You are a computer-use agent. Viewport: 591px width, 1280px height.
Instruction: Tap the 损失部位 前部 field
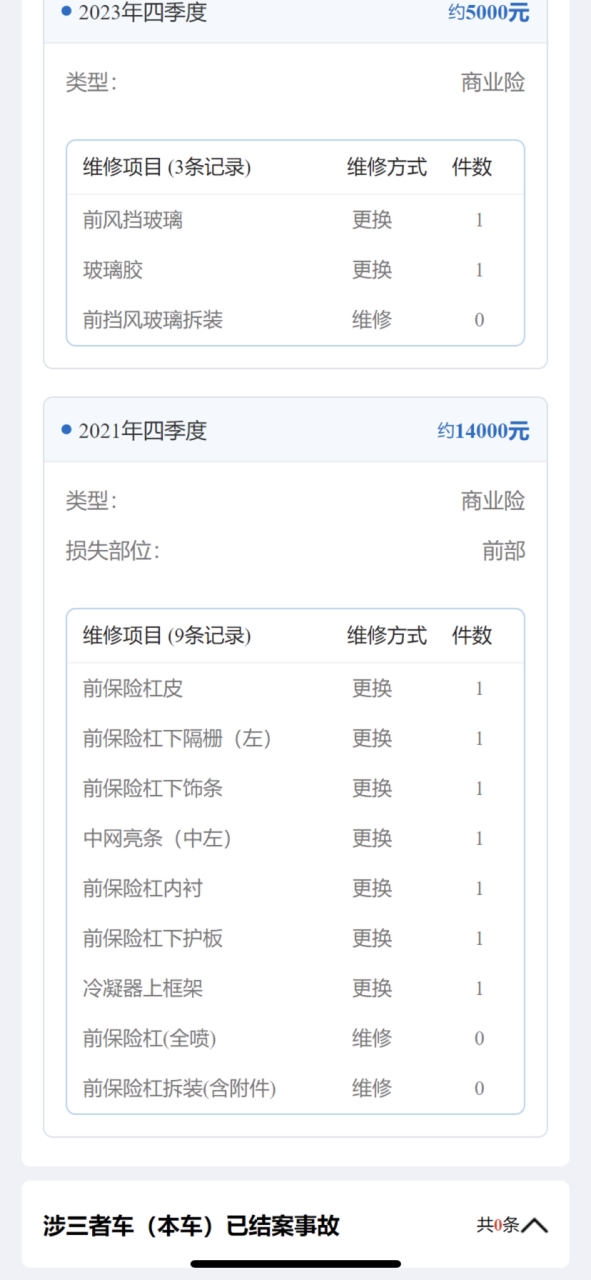point(296,551)
